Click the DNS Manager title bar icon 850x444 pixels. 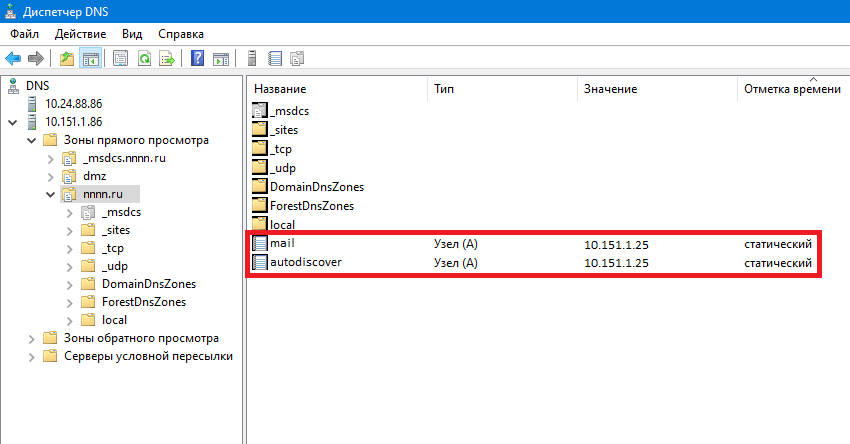coord(10,11)
